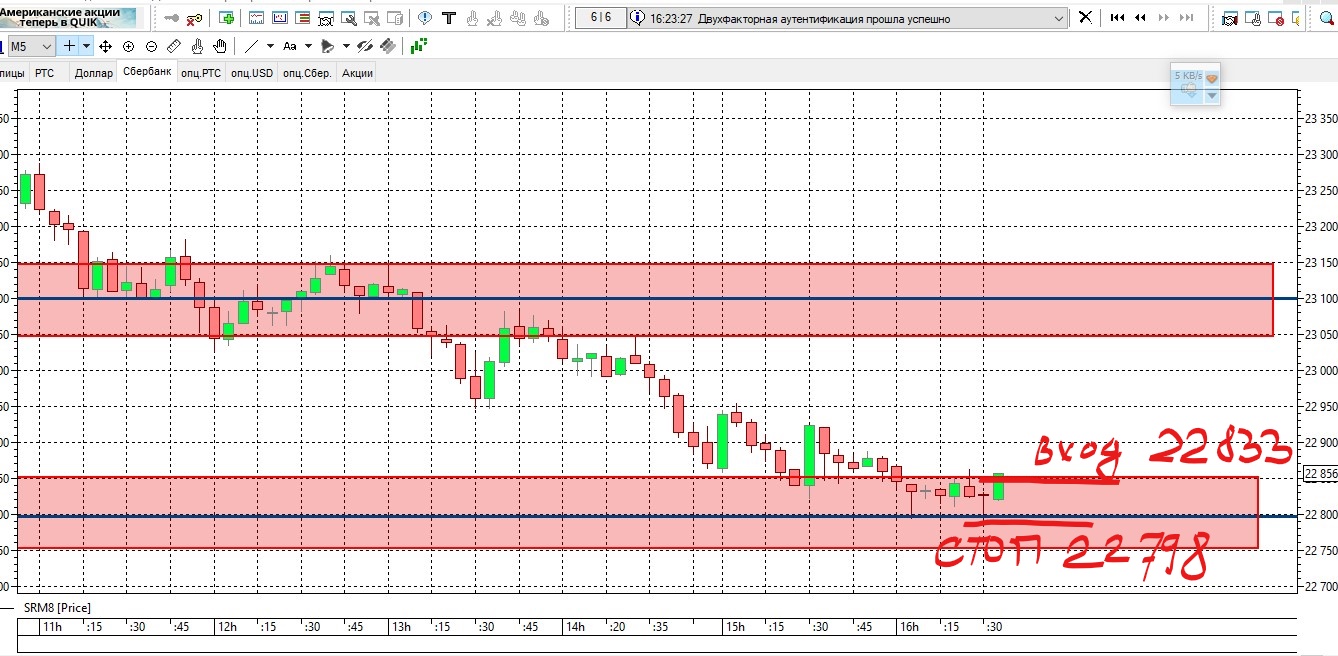The height and width of the screenshot is (656, 1338).
Task: Click the gray eraser remove objects icon
Action: point(388,46)
